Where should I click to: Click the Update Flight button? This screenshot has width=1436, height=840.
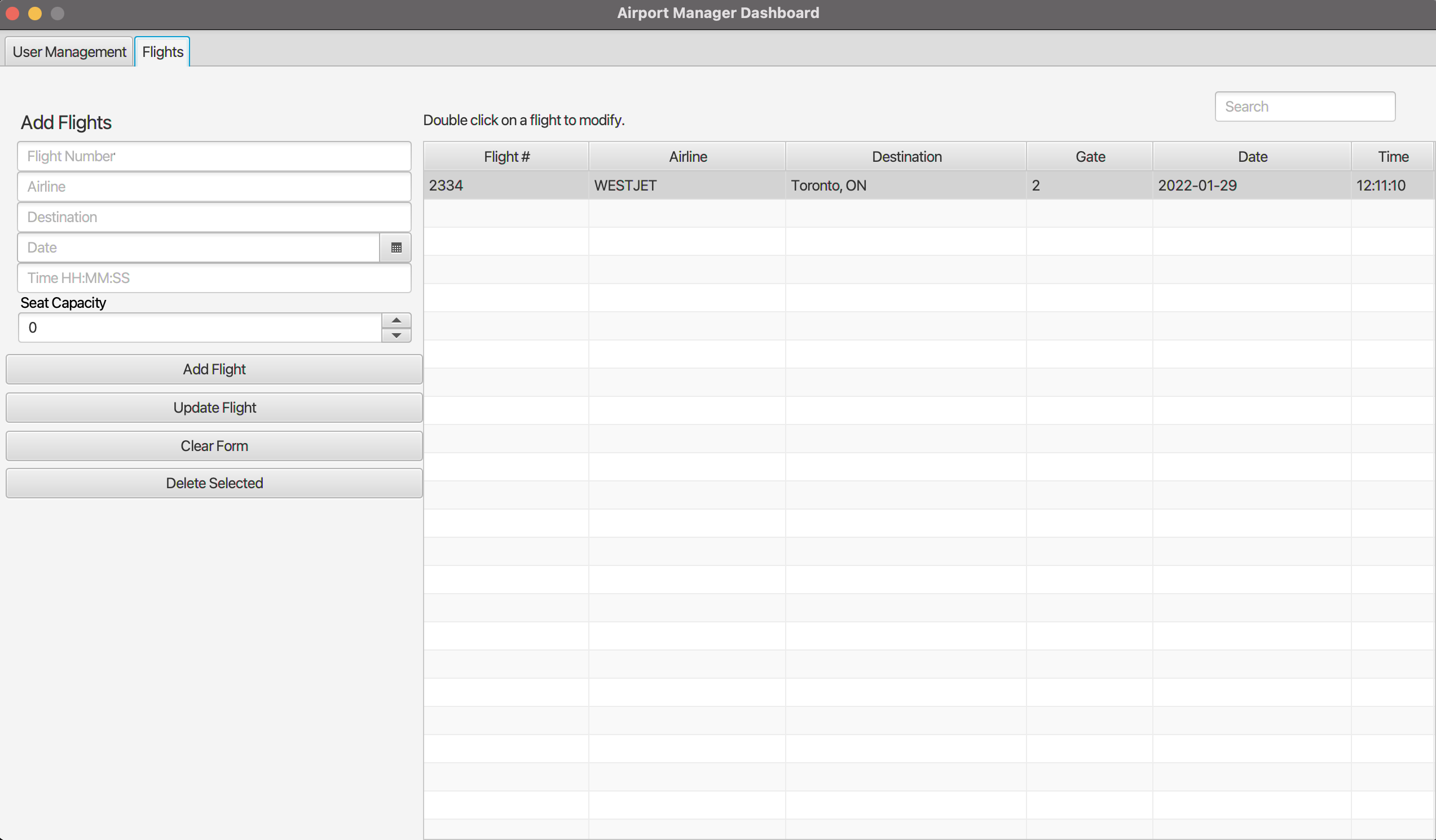pyautogui.click(x=214, y=407)
